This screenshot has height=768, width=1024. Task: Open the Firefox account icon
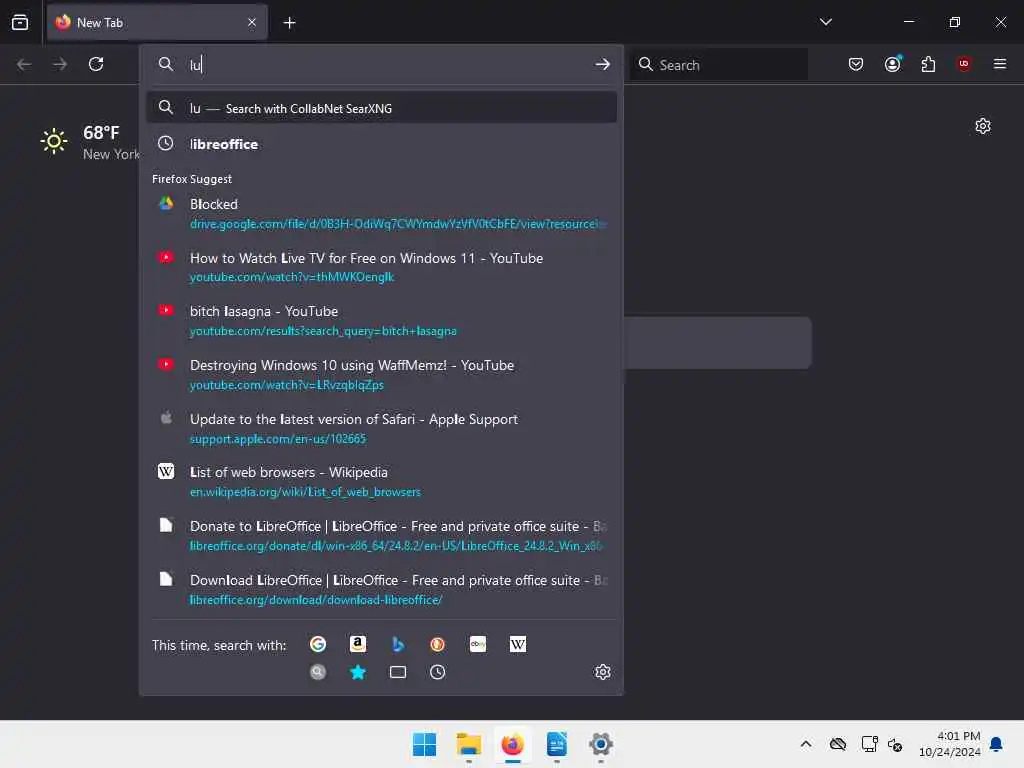click(x=892, y=64)
